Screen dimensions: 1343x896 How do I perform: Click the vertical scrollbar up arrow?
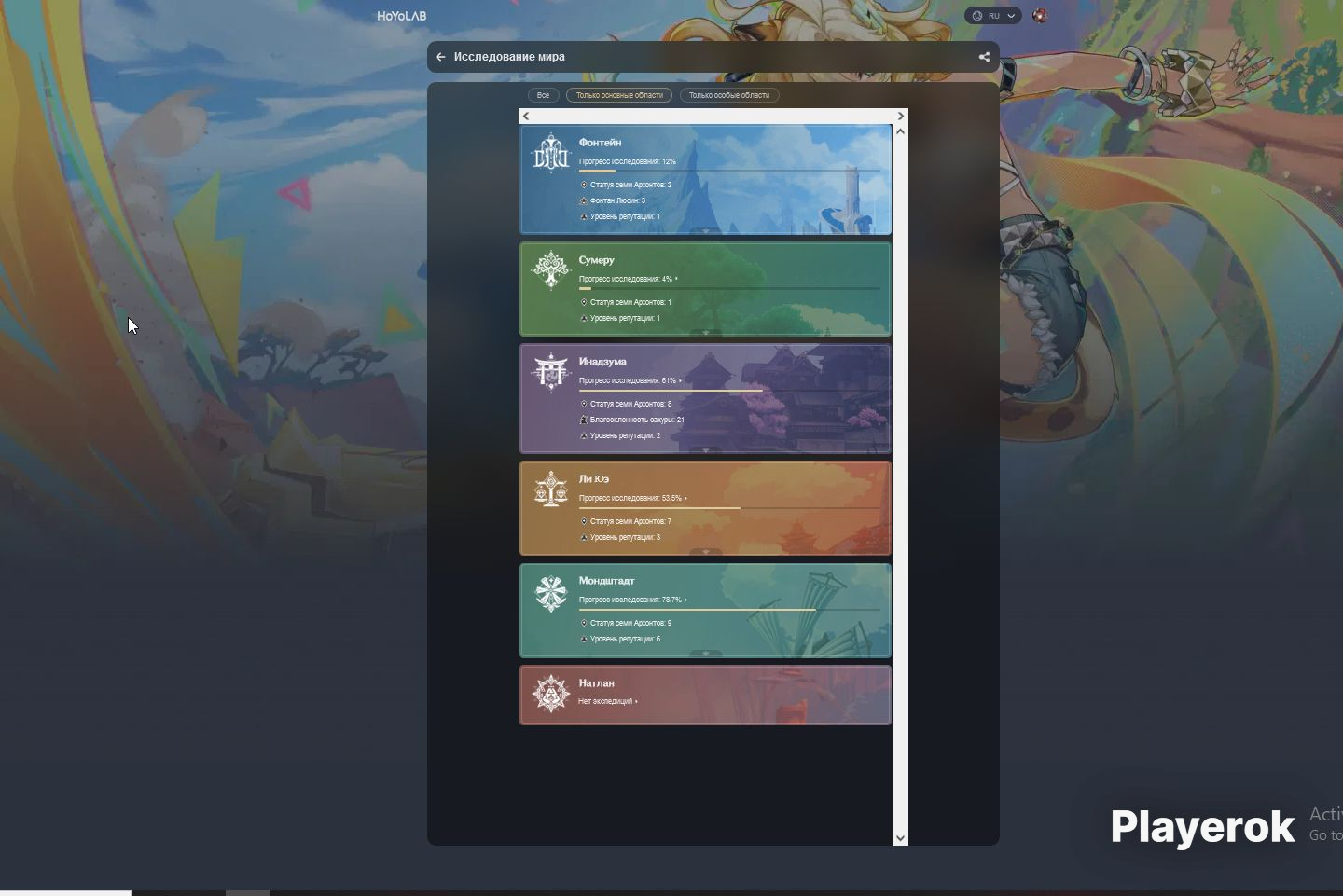[x=900, y=131]
